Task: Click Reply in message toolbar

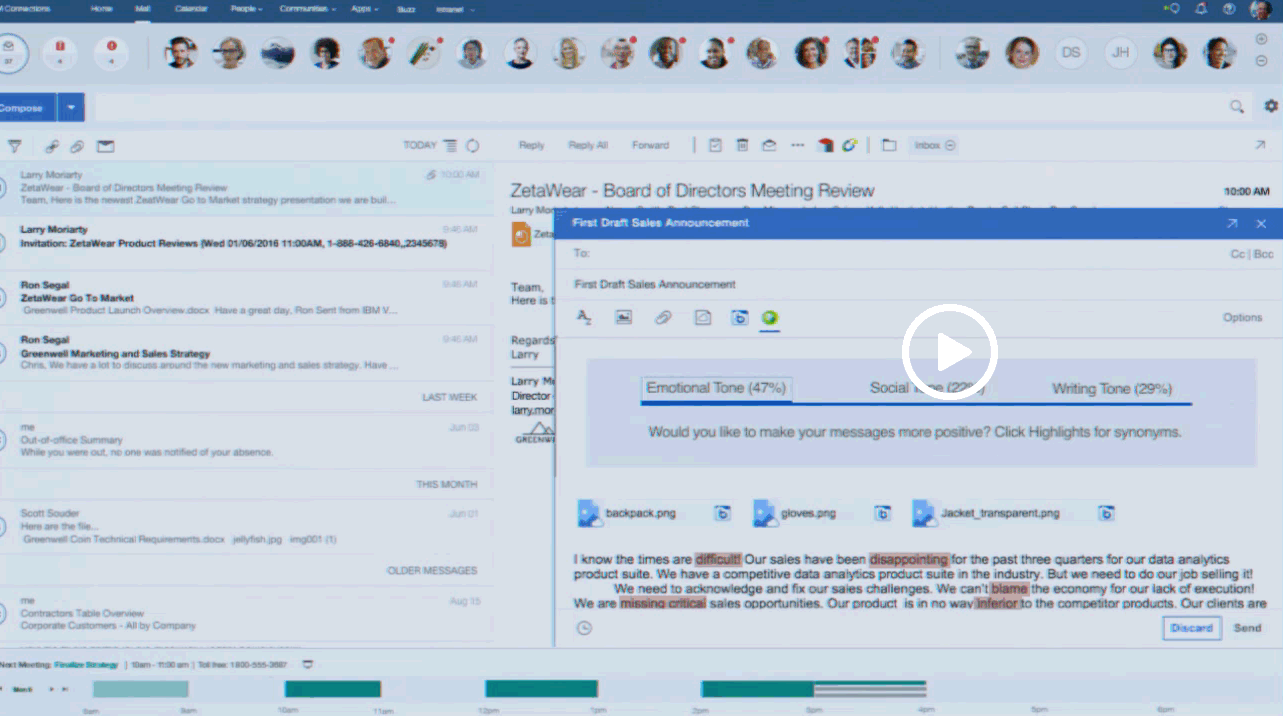Action: click(x=531, y=145)
